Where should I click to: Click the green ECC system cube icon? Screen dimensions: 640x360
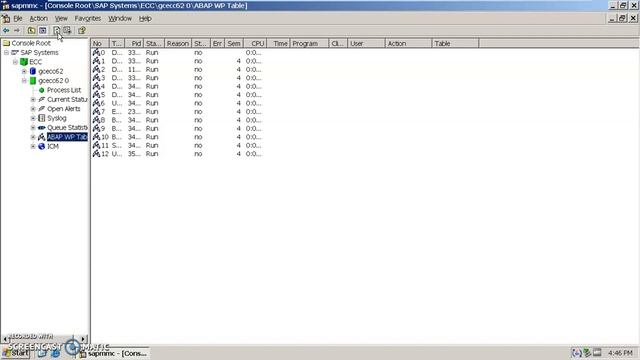click(24, 62)
